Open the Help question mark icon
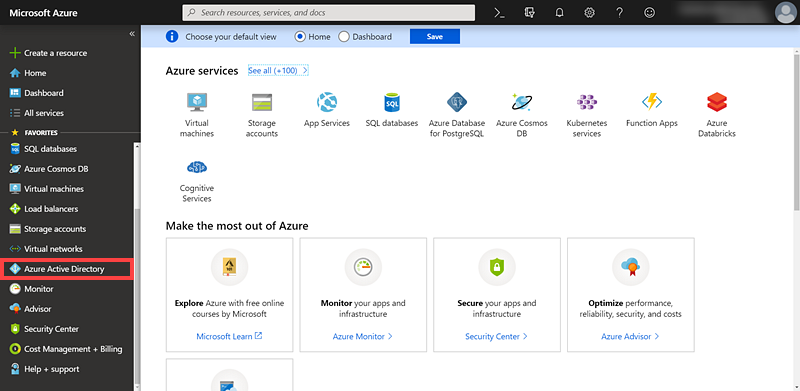Image resolution: width=800 pixels, height=391 pixels. (x=619, y=13)
